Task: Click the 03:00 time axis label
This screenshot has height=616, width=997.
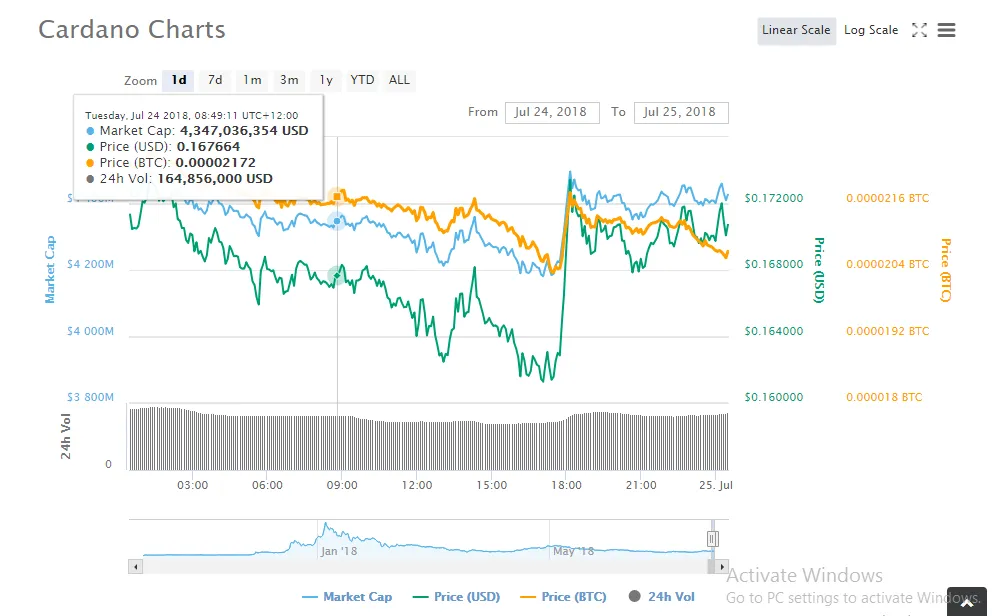Action: (193, 485)
